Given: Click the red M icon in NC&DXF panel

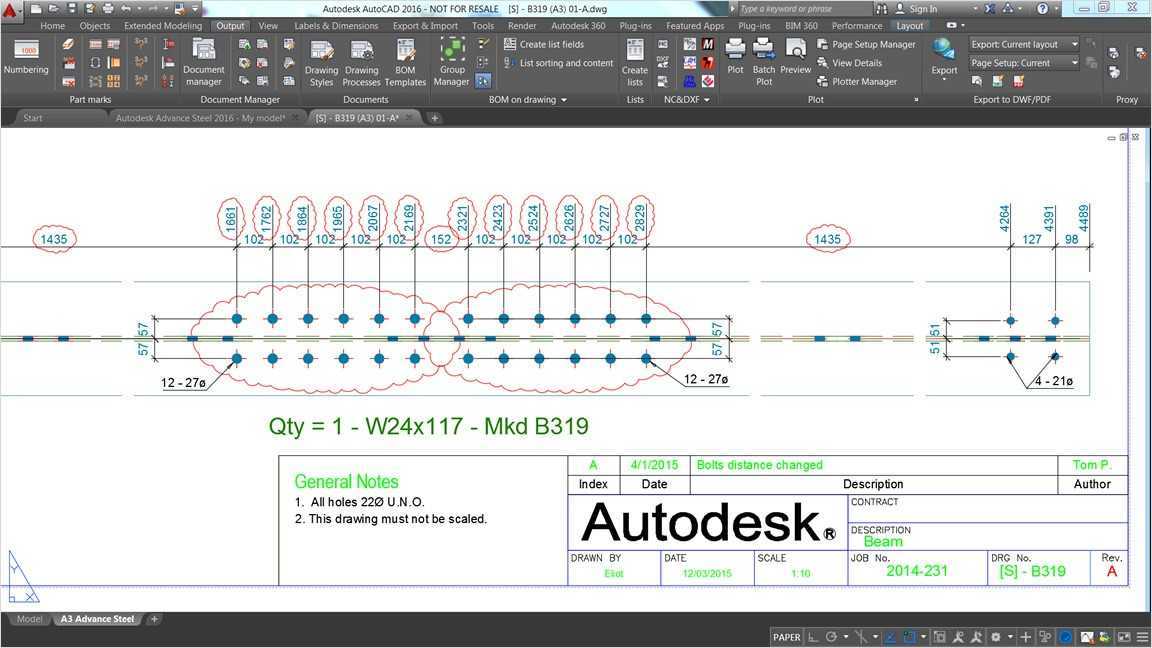Looking at the screenshot, I should (708, 44).
